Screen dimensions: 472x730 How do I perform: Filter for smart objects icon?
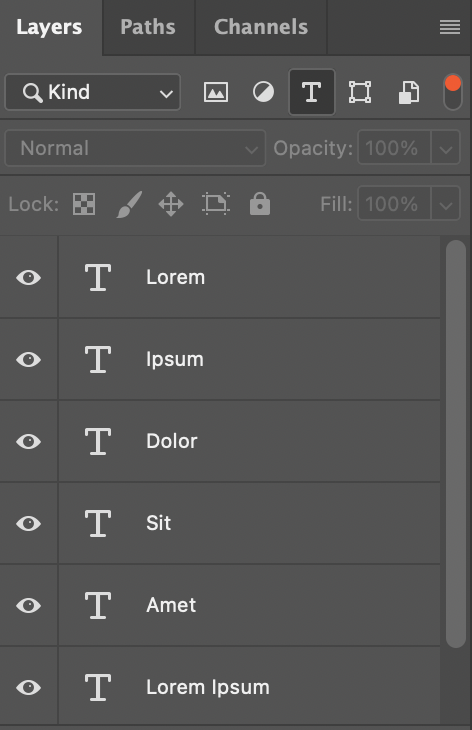[409, 92]
